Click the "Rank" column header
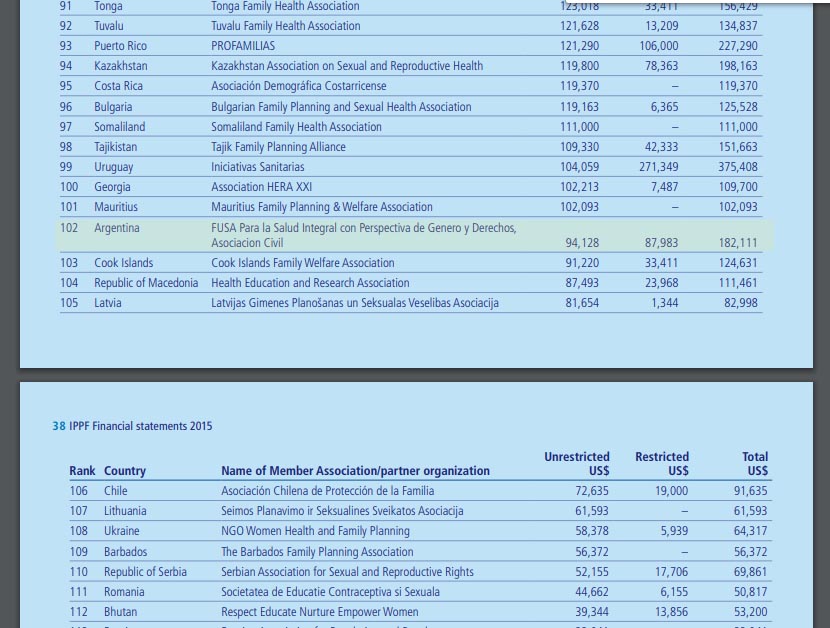Image resolution: width=830 pixels, height=628 pixels. tap(82, 471)
